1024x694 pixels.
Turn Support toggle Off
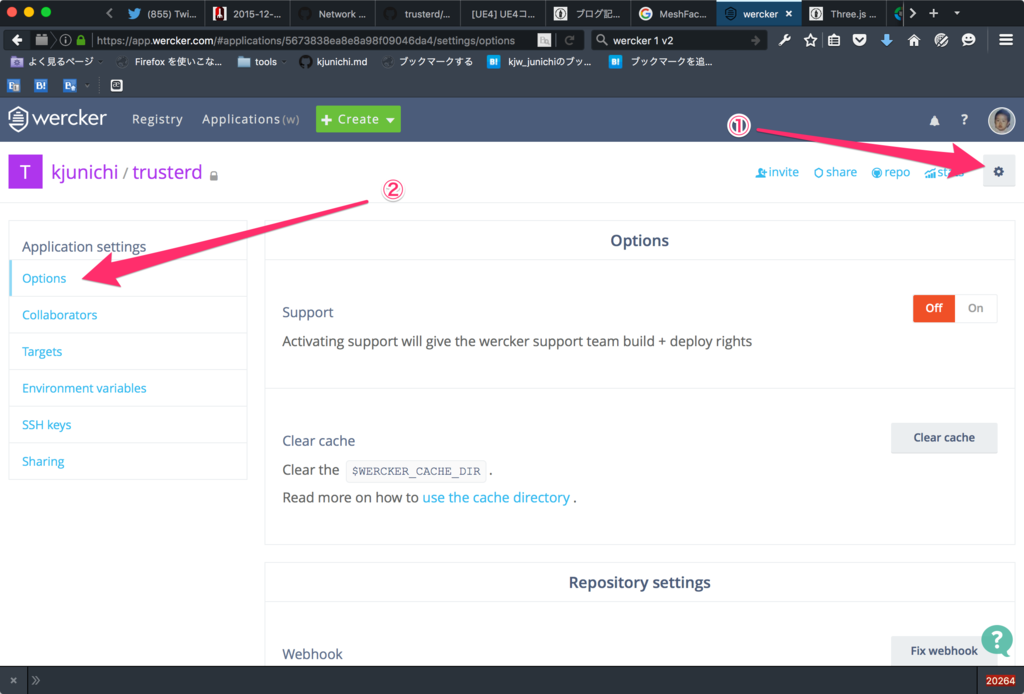tap(933, 308)
